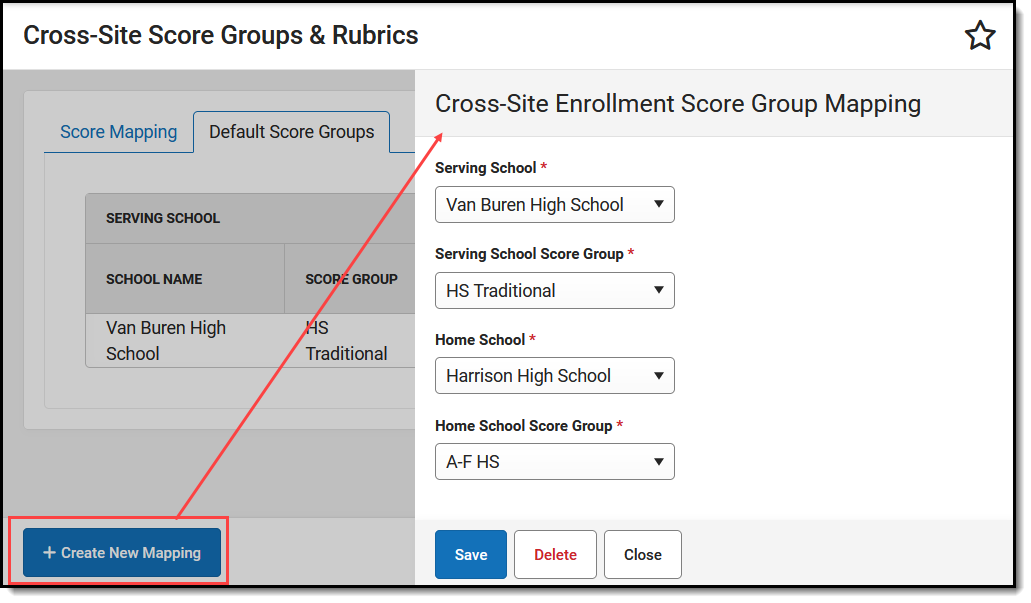Select the Default Score Groups tab
This screenshot has height=603, width=1031.
[291, 132]
